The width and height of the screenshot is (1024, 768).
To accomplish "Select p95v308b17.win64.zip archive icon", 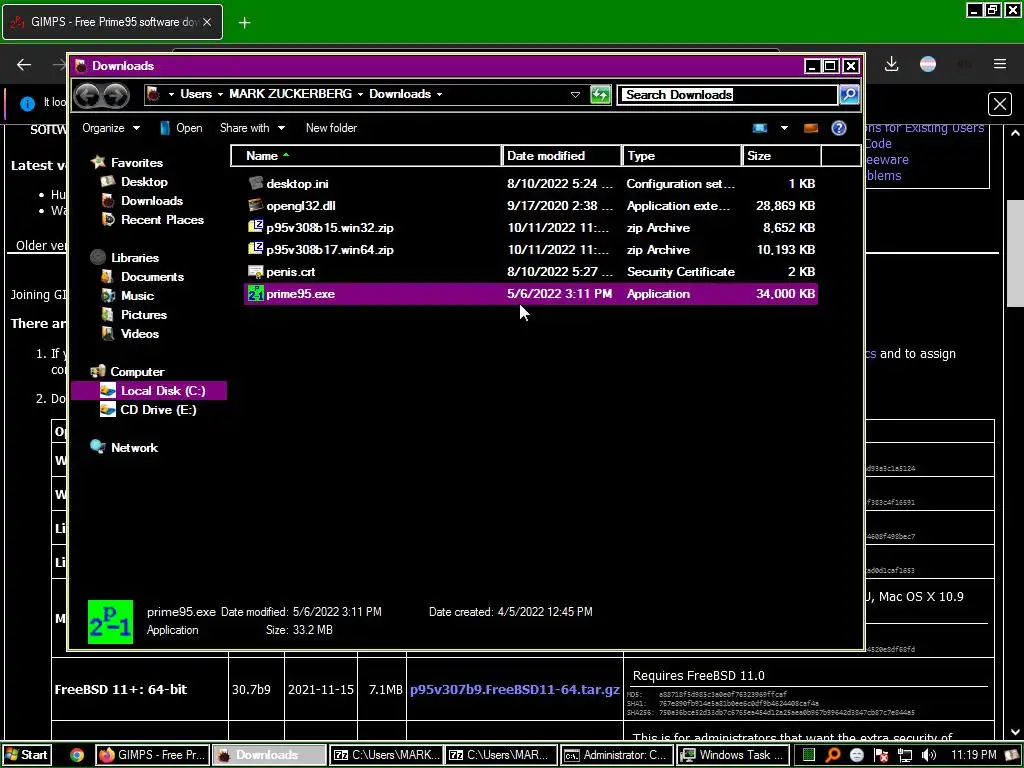I will click(x=255, y=249).
